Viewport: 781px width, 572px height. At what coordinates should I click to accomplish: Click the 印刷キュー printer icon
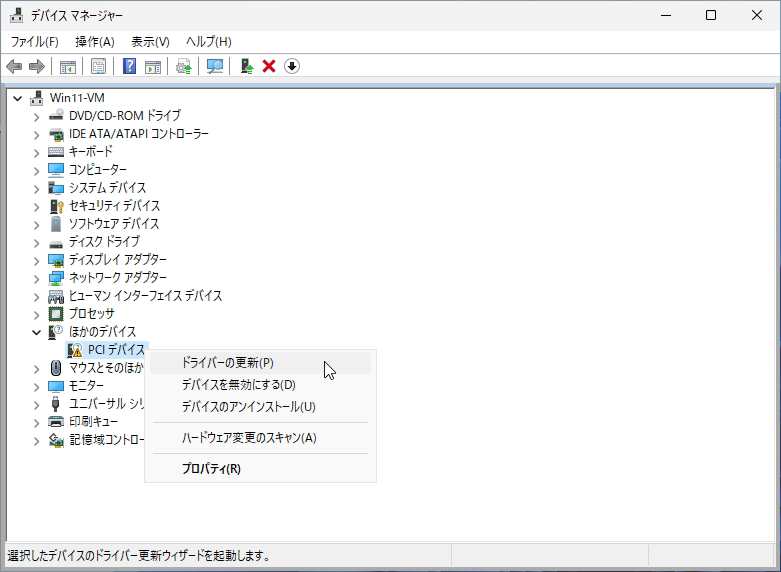point(56,422)
